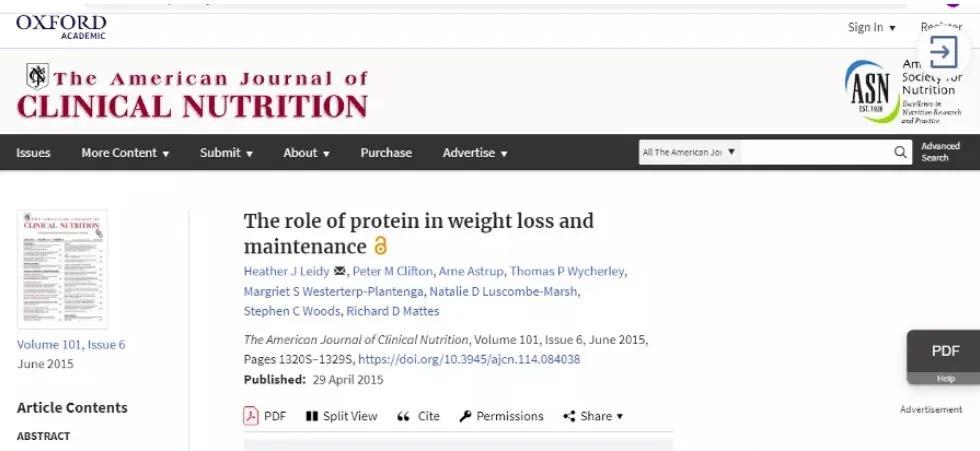Open the Volume 101, Issue 6 link

[71, 345]
